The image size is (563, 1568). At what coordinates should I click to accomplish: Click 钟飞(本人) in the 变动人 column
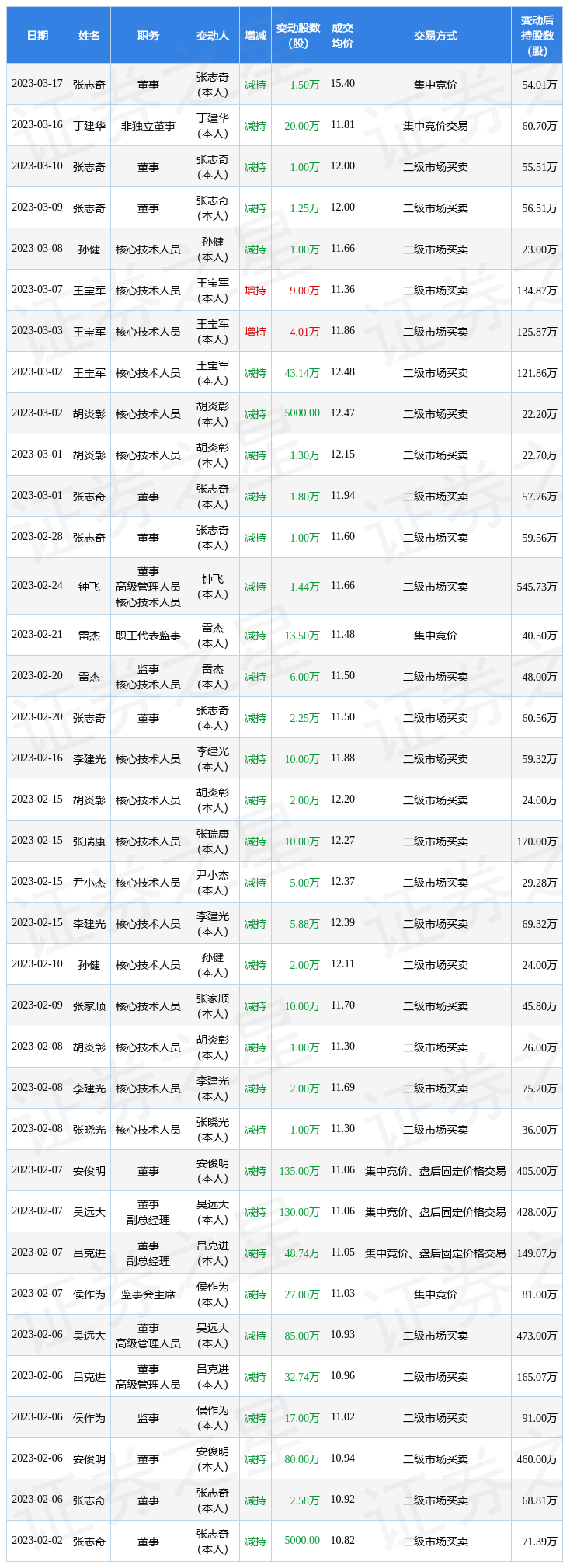tap(213, 586)
